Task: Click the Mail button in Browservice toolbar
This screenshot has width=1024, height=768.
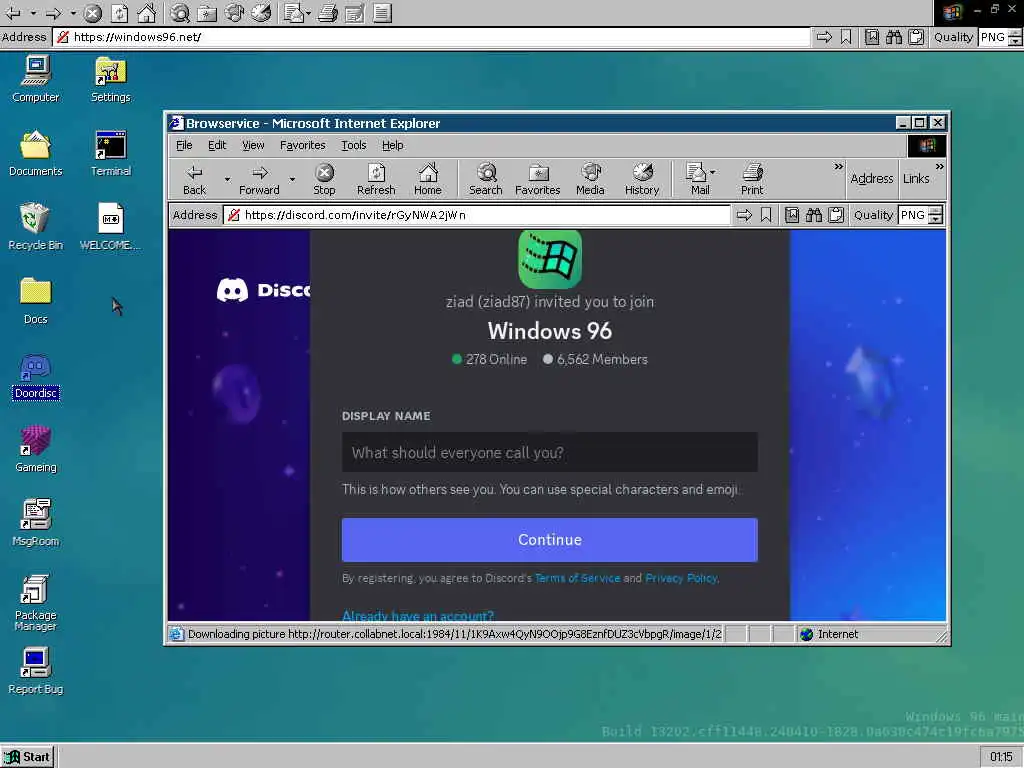Action: tap(700, 179)
